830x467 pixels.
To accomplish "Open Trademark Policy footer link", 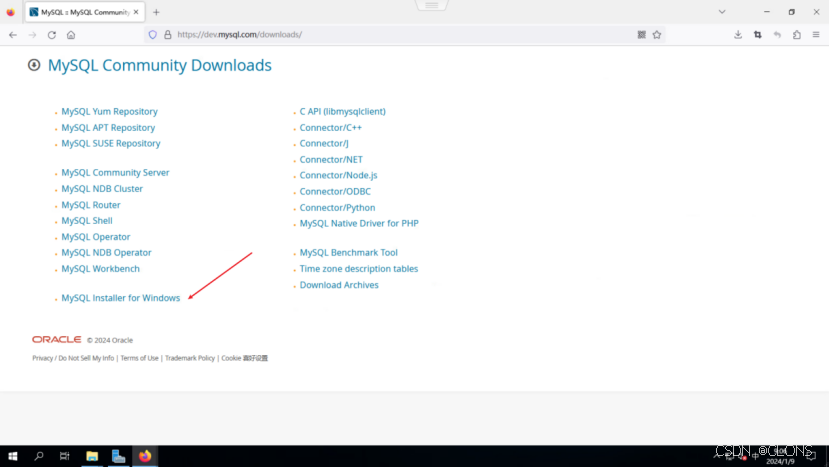I will click(x=190, y=358).
